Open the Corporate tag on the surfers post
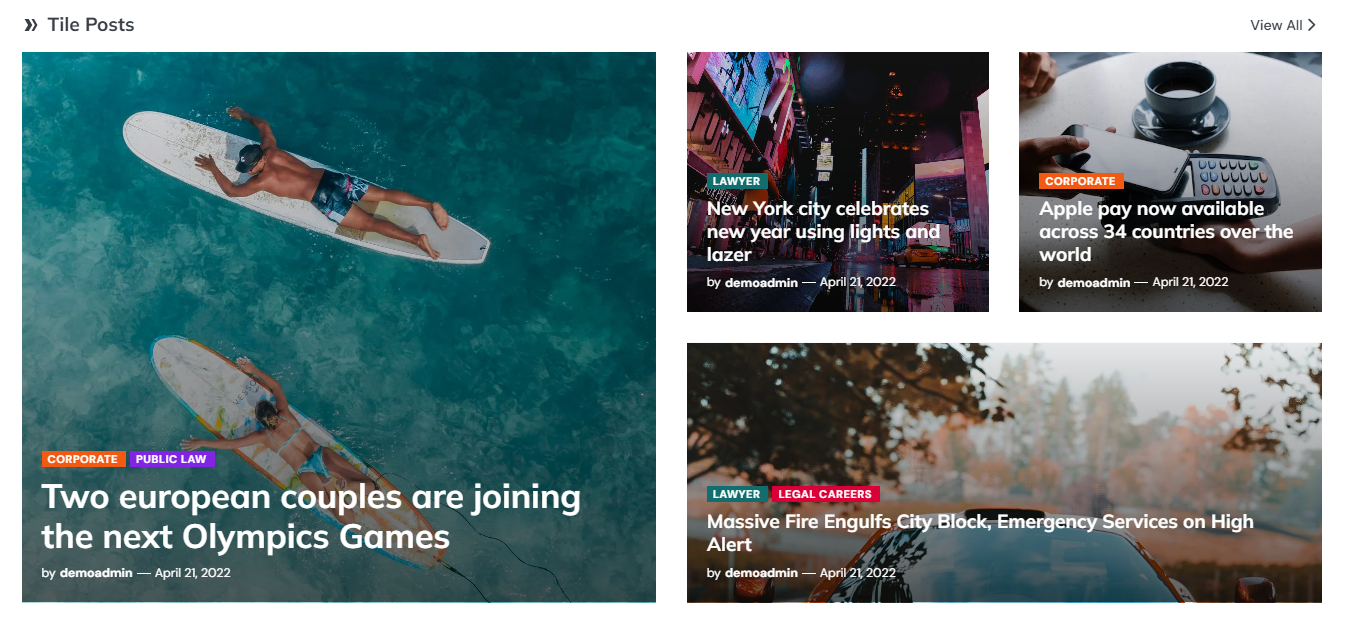 click(83, 459)
